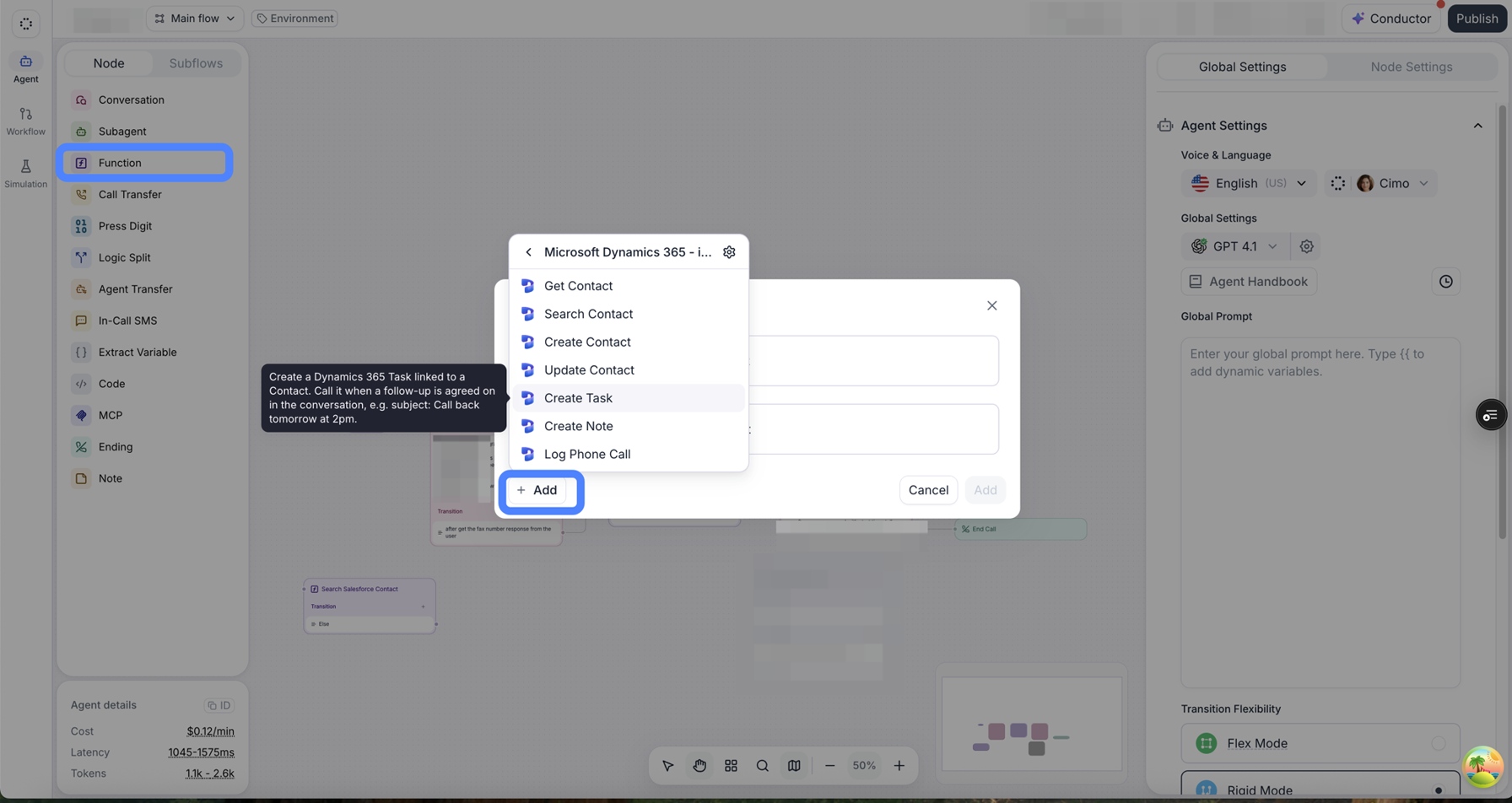Click the canvas minimap thumbnail

point(1032,724)
